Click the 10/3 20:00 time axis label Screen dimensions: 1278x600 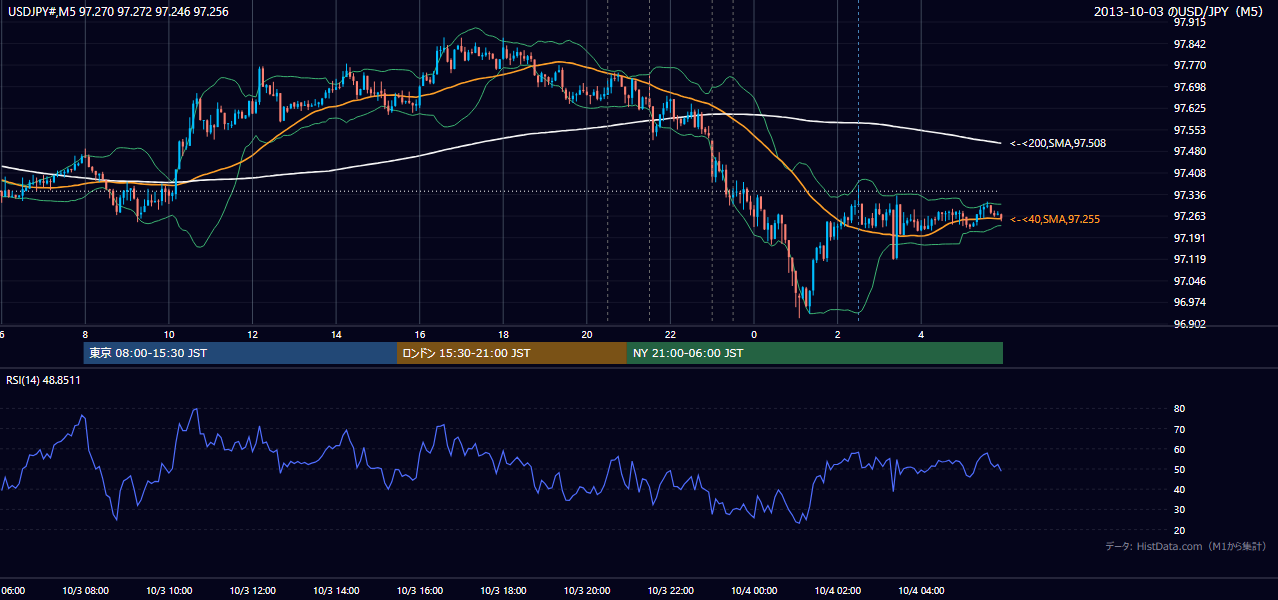[x=587, y=591]
